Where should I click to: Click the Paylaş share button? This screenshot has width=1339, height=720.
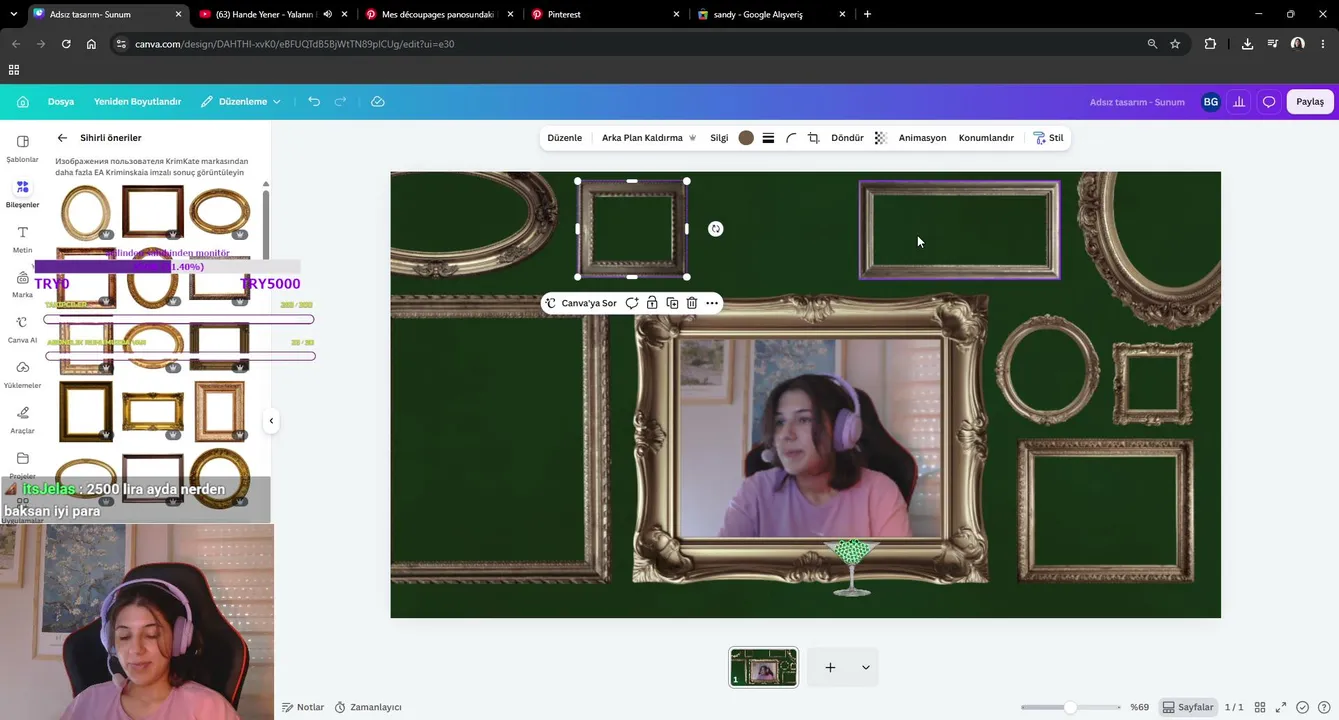point(1310,102)
